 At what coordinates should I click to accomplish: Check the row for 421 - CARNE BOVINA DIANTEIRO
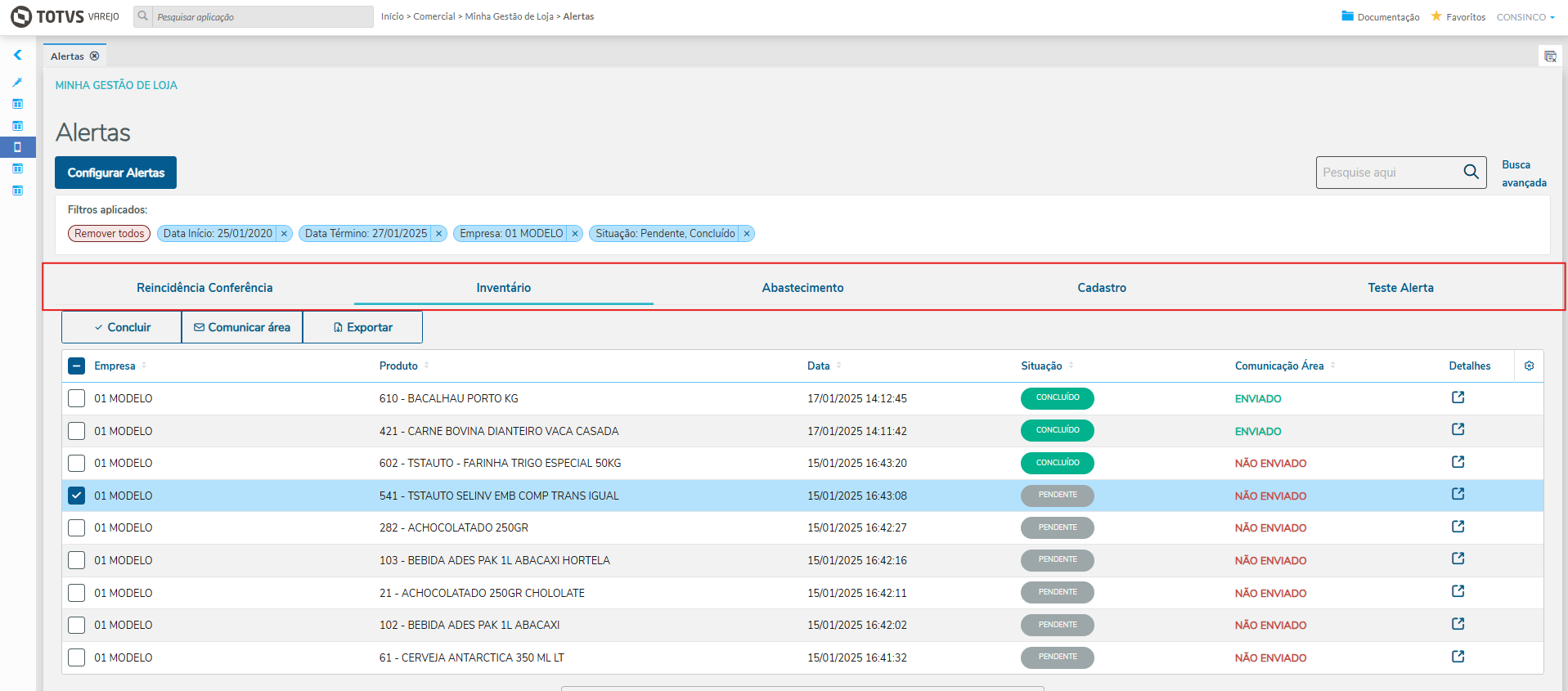76,431
